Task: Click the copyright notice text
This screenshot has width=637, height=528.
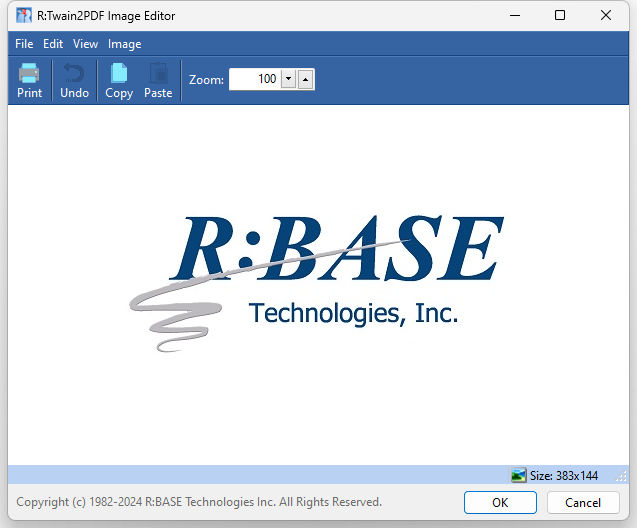Action: coord(199,502)
